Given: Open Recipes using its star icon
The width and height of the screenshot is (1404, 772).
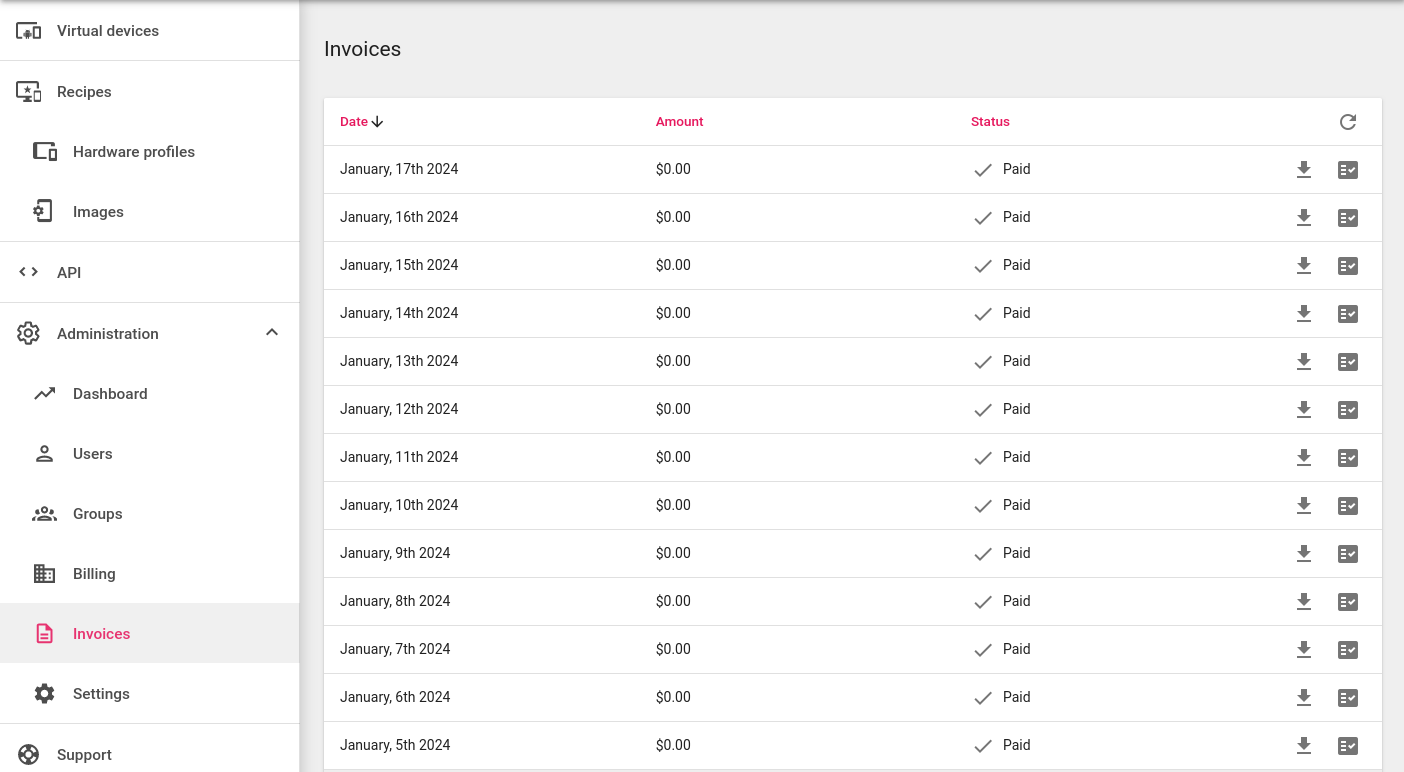Looking at the screenshot, I should click(29, 91).
